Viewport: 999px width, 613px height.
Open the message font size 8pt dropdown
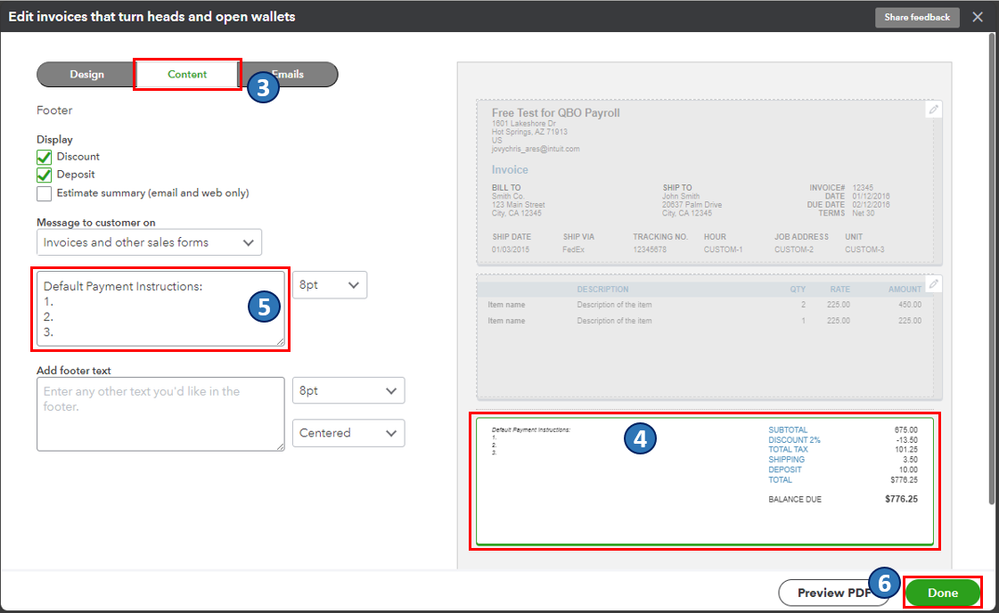tap(329, 285)
